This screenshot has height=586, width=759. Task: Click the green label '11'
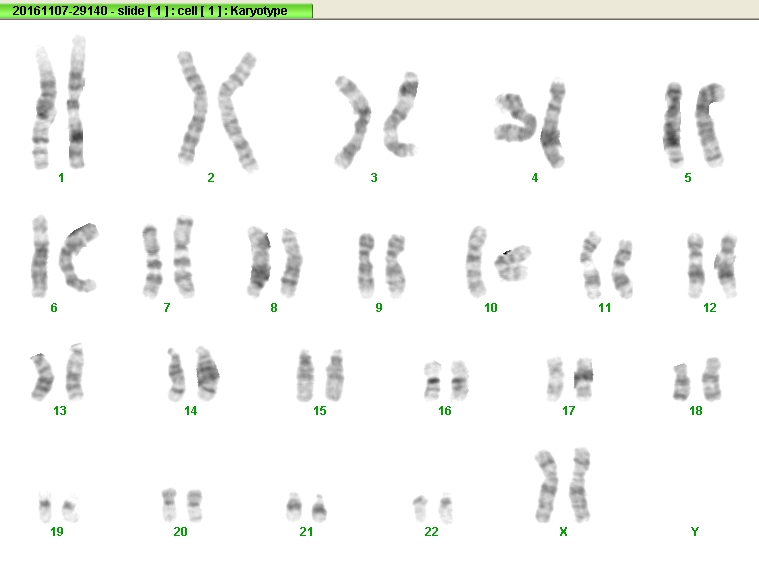[604, 307]
